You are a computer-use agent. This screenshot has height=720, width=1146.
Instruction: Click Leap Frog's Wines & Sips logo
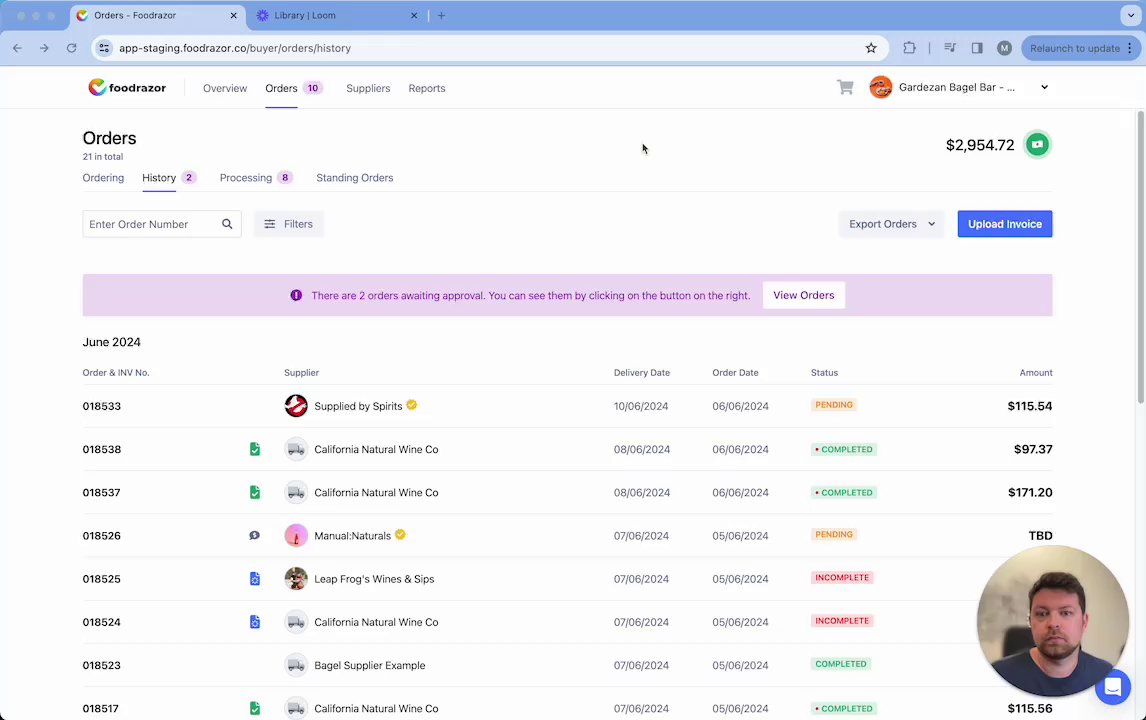coord(296,579)
